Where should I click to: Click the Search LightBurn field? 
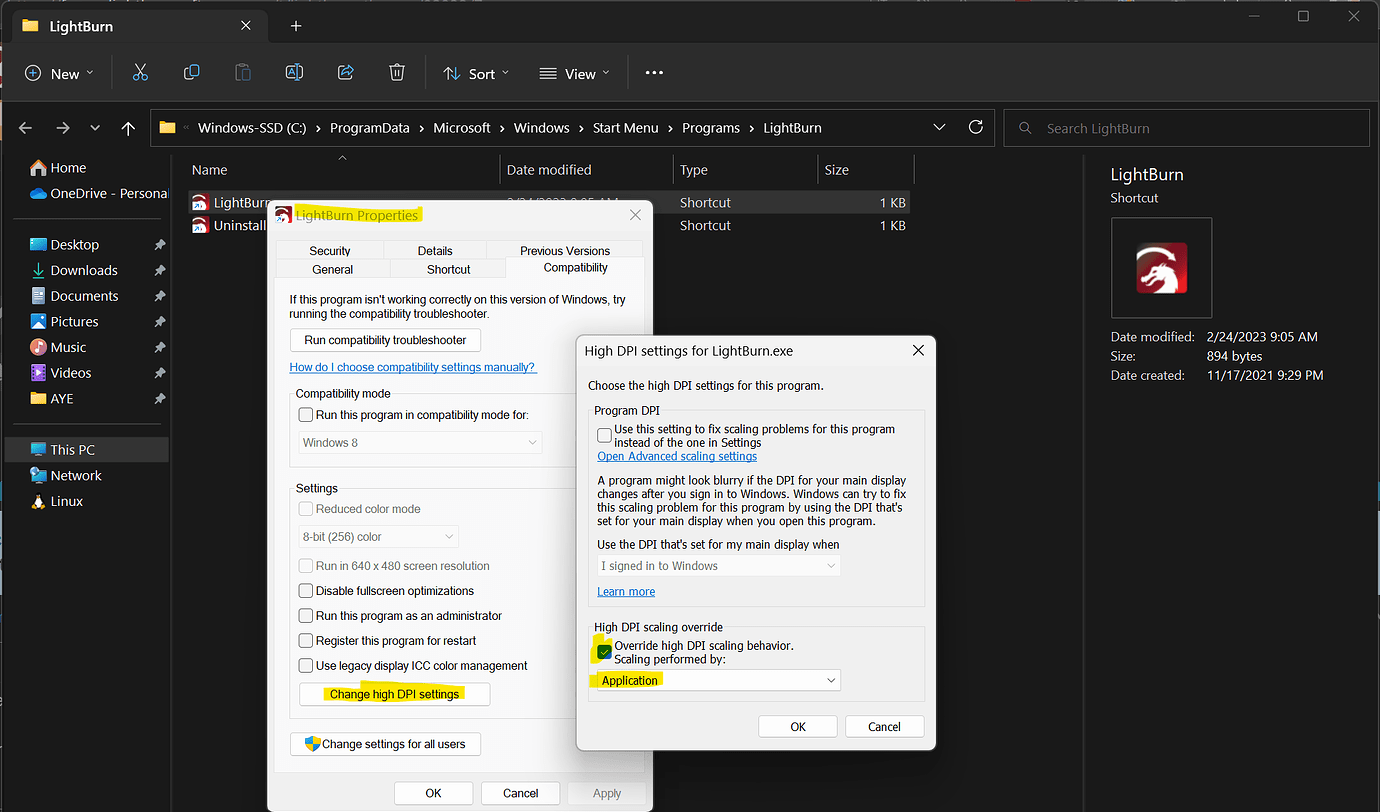[1186, 128]
